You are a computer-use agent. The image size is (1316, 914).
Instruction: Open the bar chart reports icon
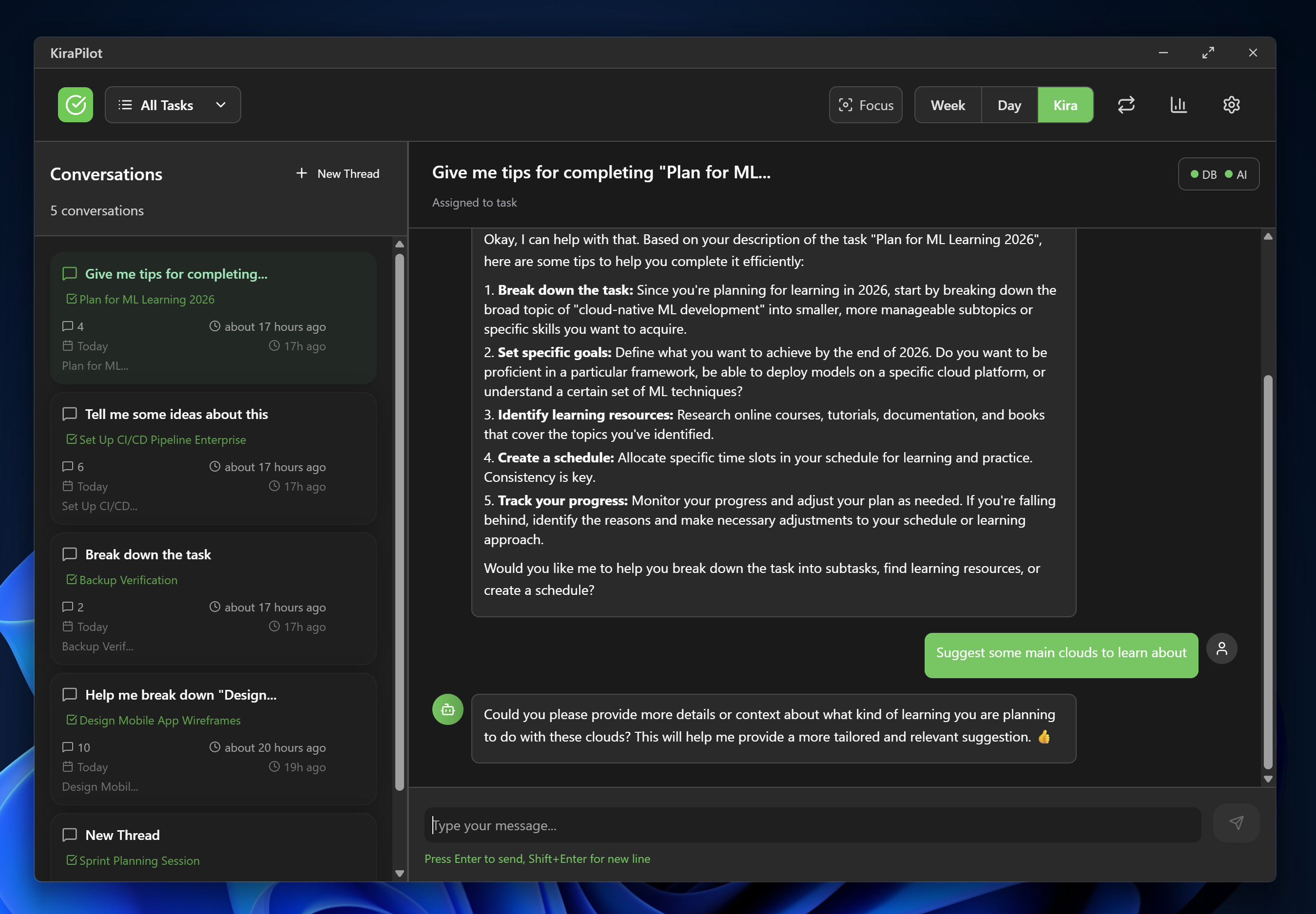1179,105
